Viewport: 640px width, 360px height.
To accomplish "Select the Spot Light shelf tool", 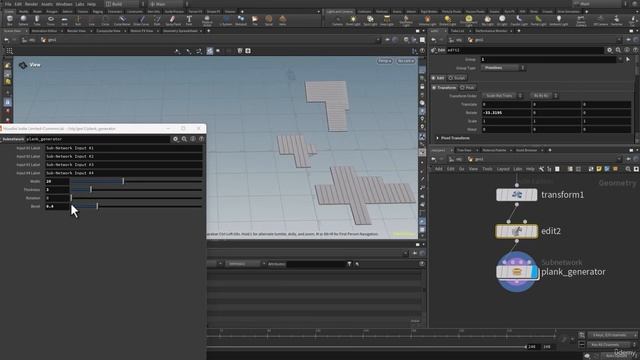I will pyautogui.click(x=370, y=20).
